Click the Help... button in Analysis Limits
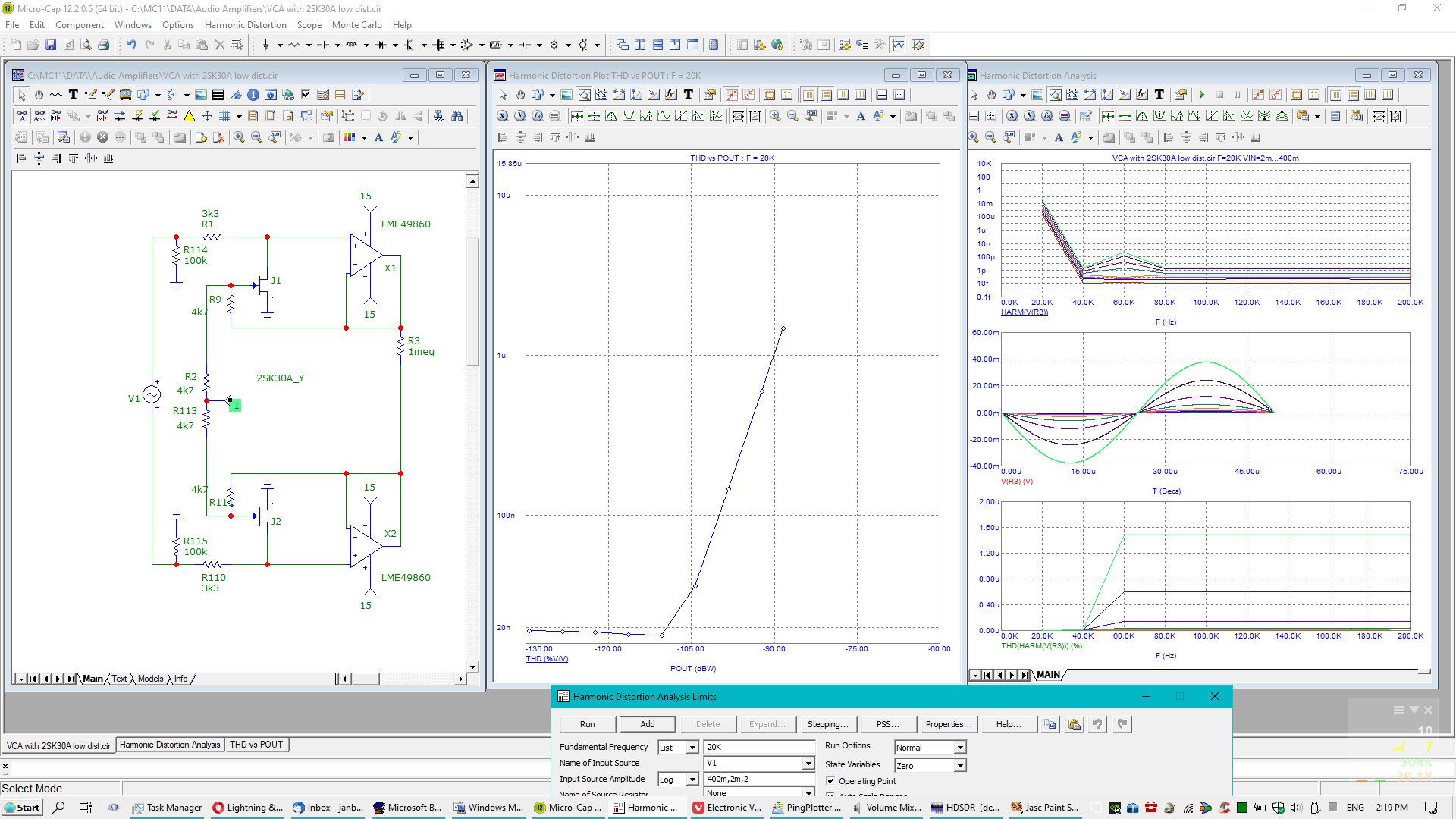The image size is (1456, 819). pos(1009,724)
